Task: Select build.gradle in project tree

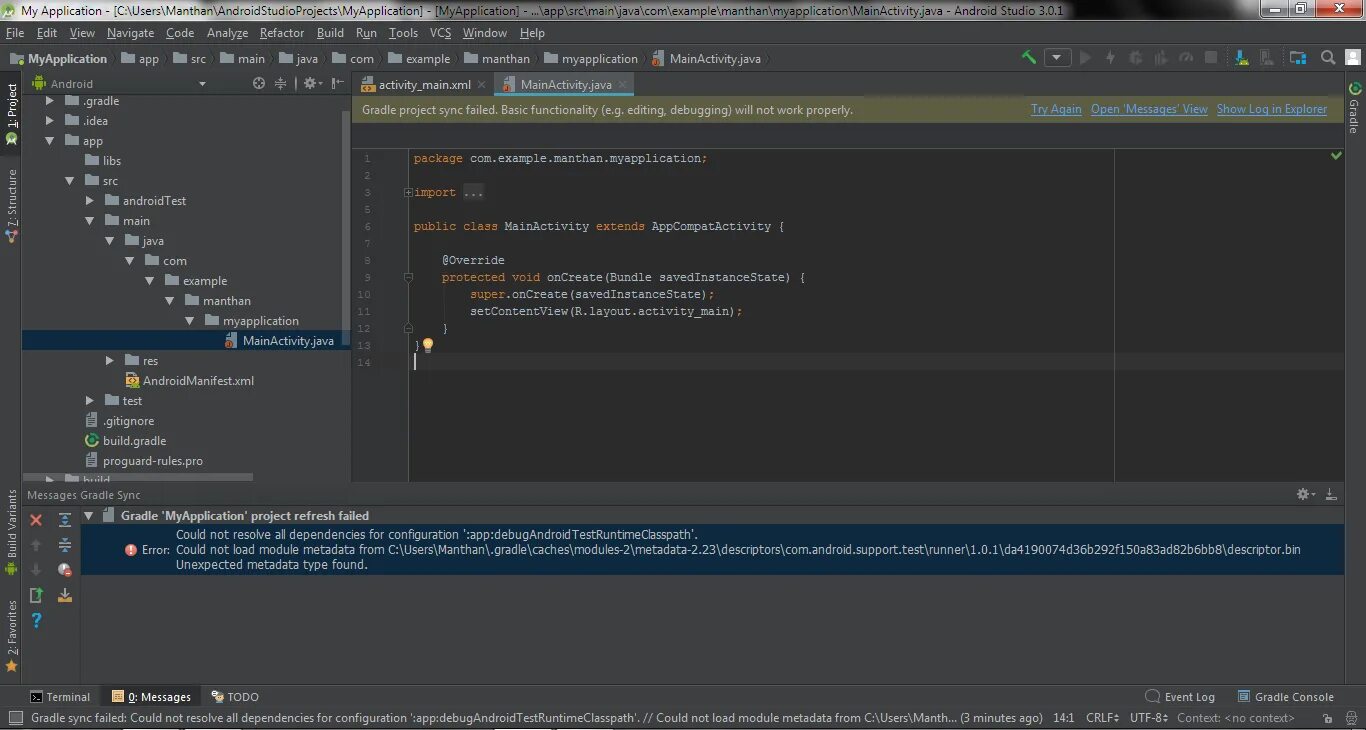Action: coord(126,441)
